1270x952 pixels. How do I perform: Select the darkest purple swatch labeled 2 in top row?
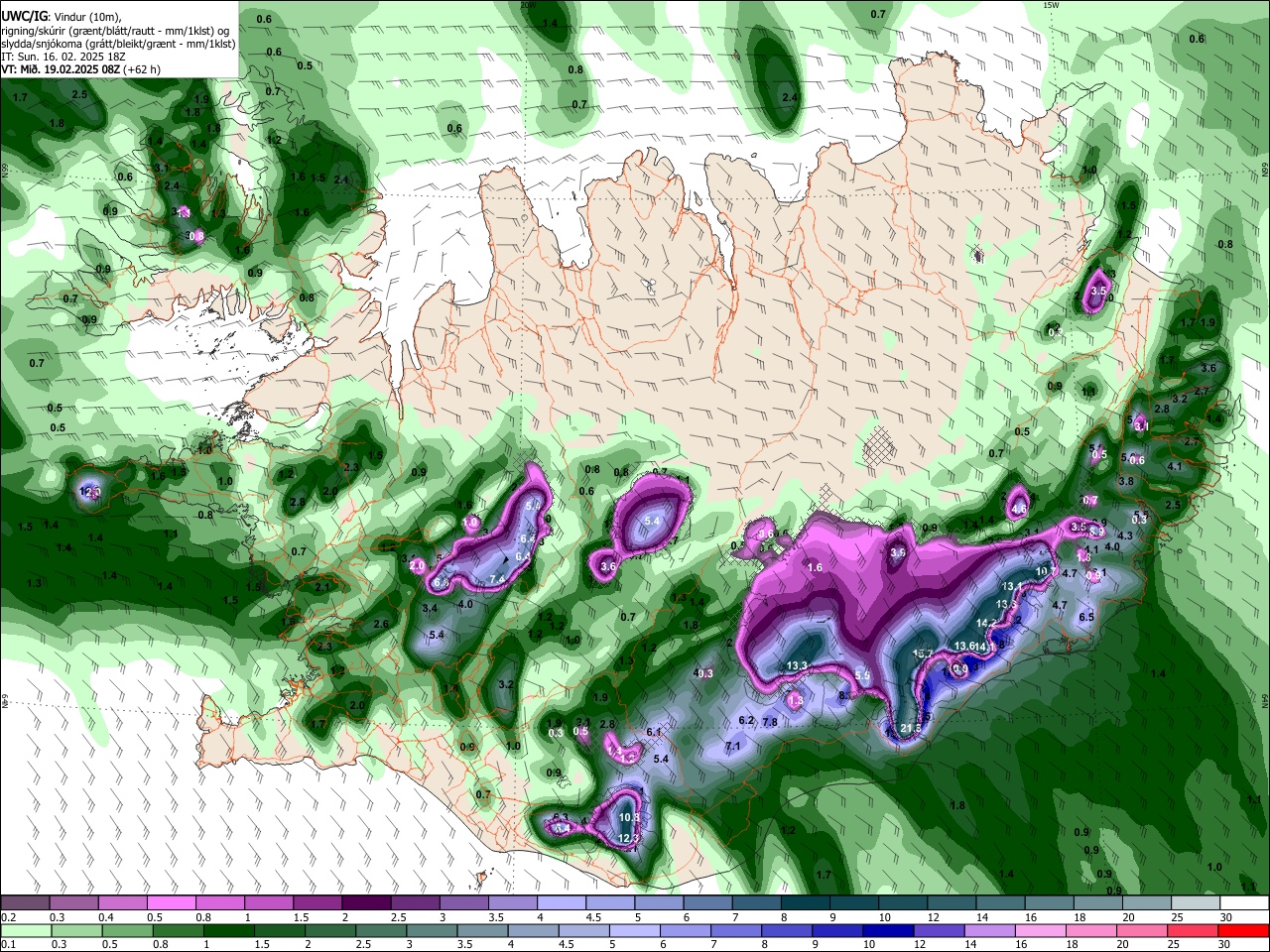tap(365, 903)
